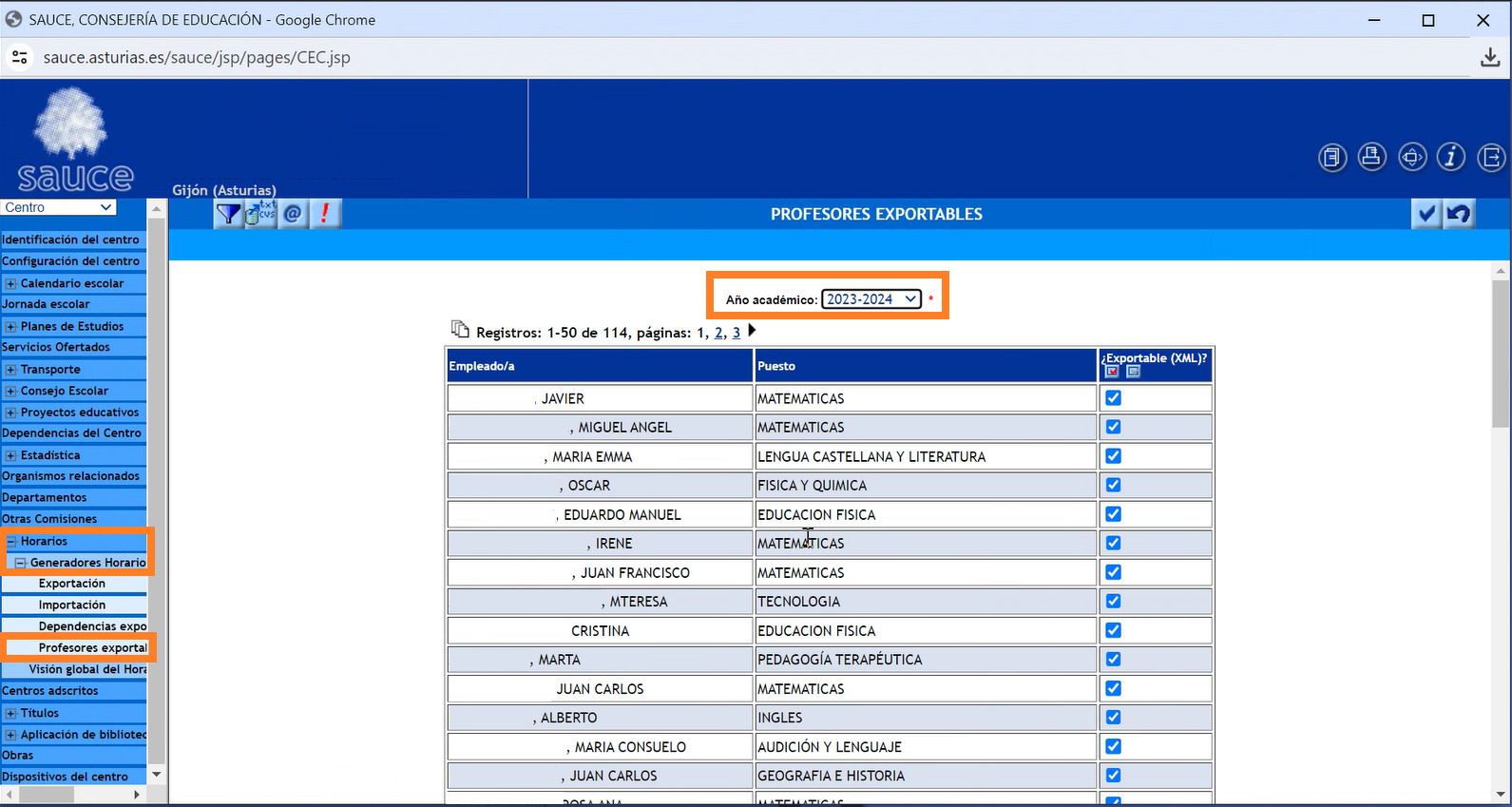Open Importación under Generadores Horario
Image resolution: width=1512 pixels, height=807 pixels.
click(x=72, y=605)
